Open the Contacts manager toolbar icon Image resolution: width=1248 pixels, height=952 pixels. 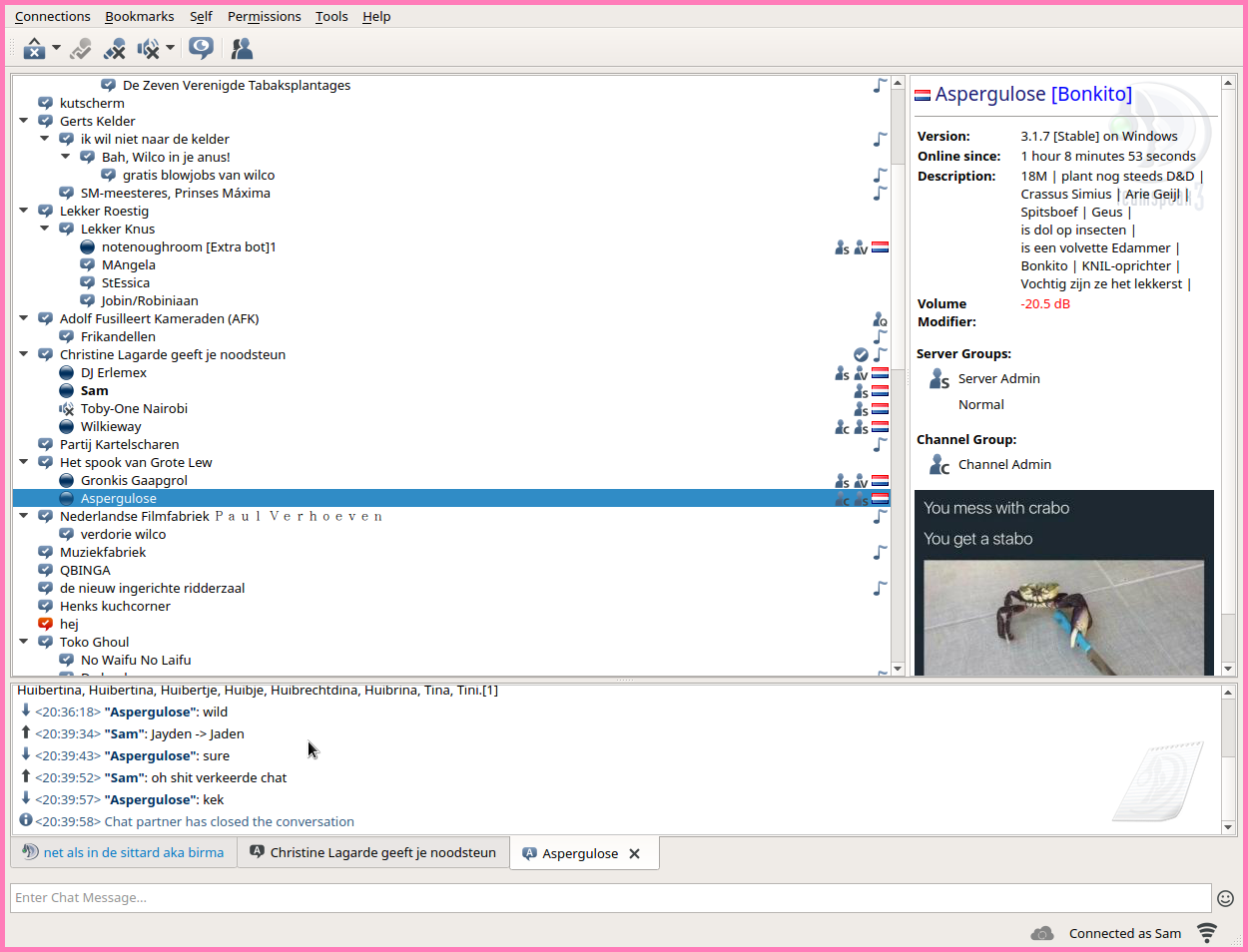coord(242,48)
